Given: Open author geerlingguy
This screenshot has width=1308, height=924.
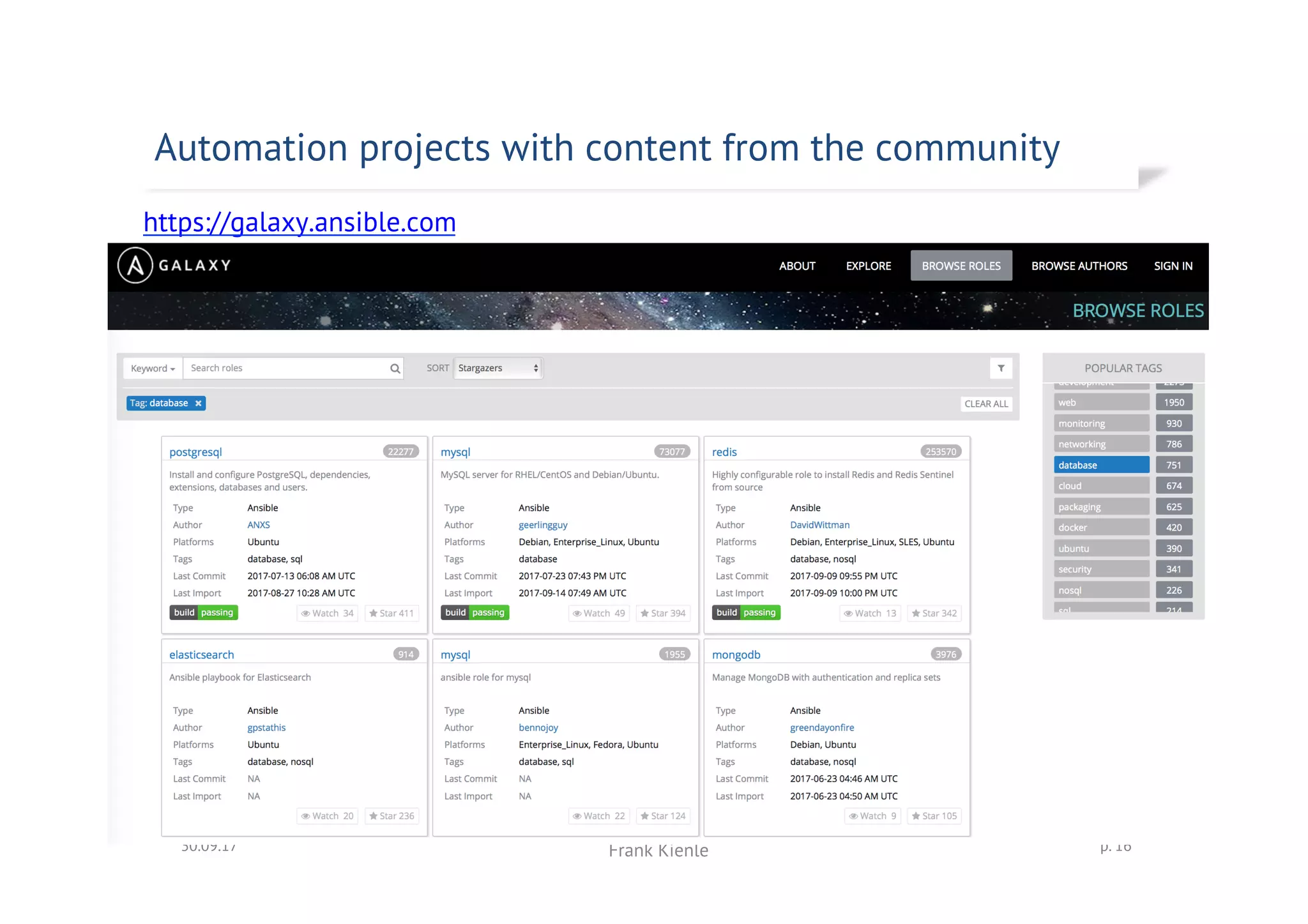Looking at the screenshot, I should tap(543, 525).
